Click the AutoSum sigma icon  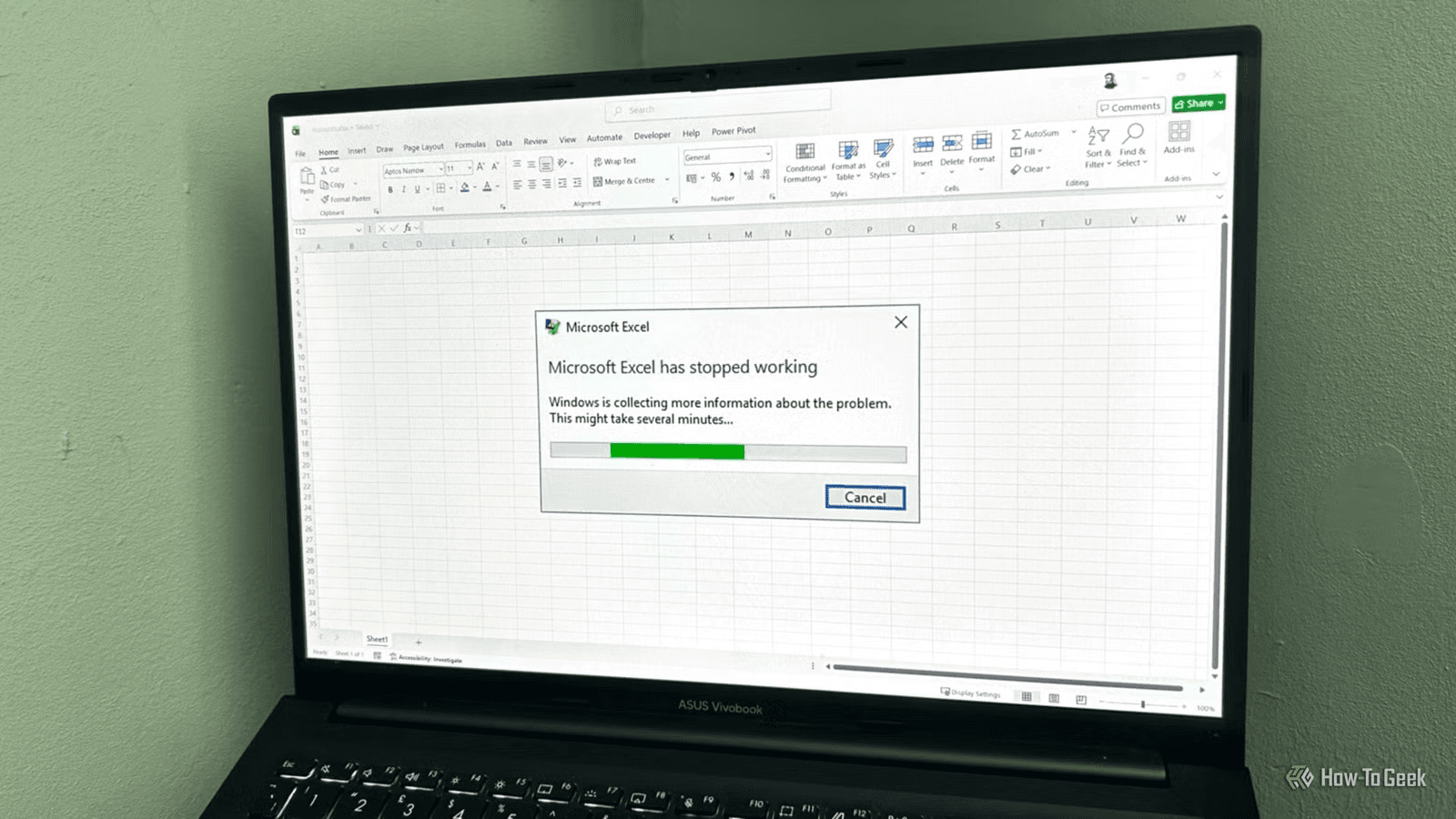1016,135
